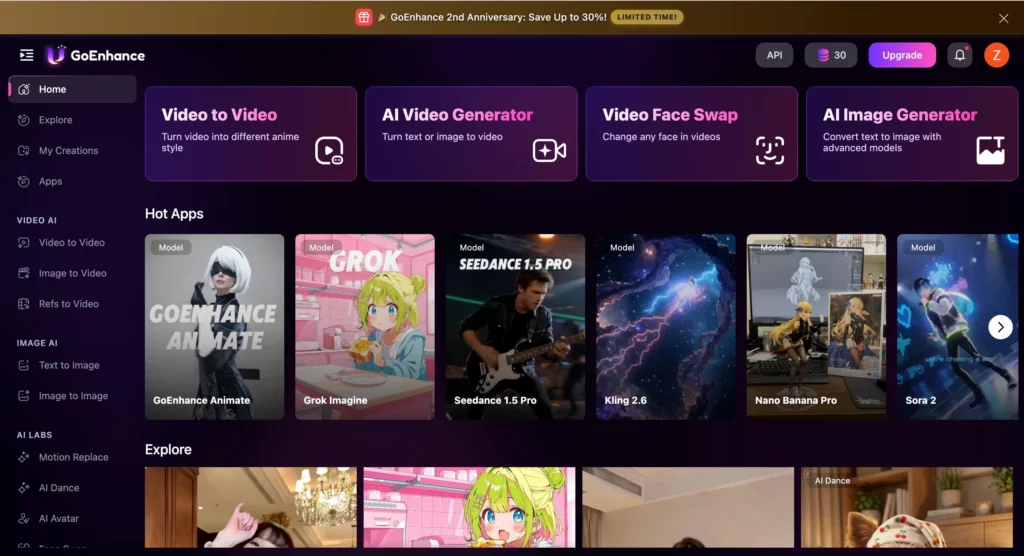This screenshot has height=556, width=1024.
Task: Open the AI Image Generator card
Action: [912, 133]
